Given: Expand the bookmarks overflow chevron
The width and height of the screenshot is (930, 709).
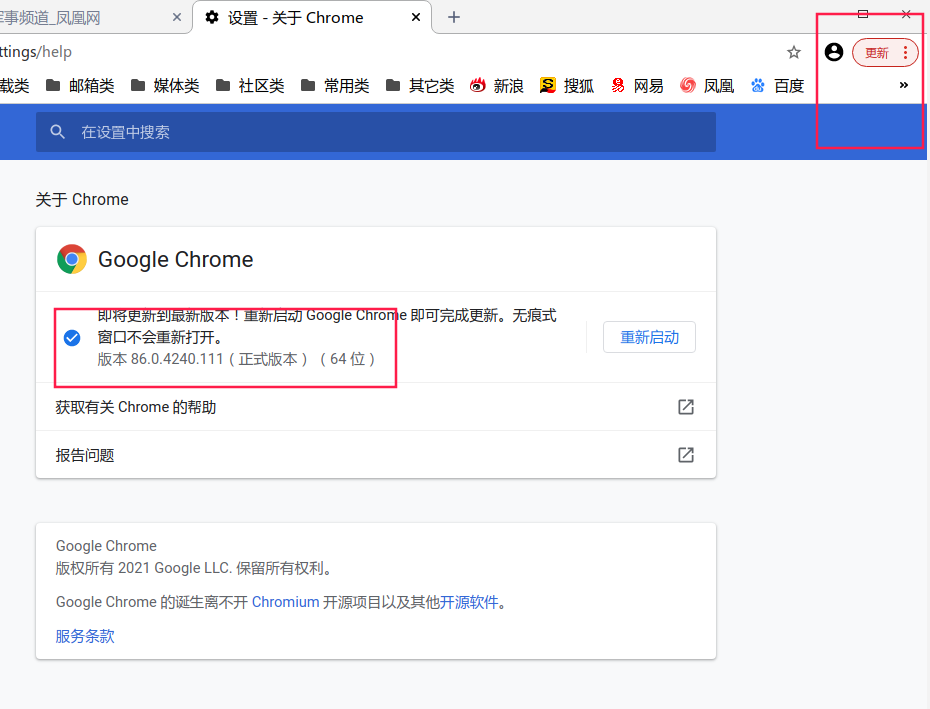Looking at the screenshot, I should (x=904, y=85).
